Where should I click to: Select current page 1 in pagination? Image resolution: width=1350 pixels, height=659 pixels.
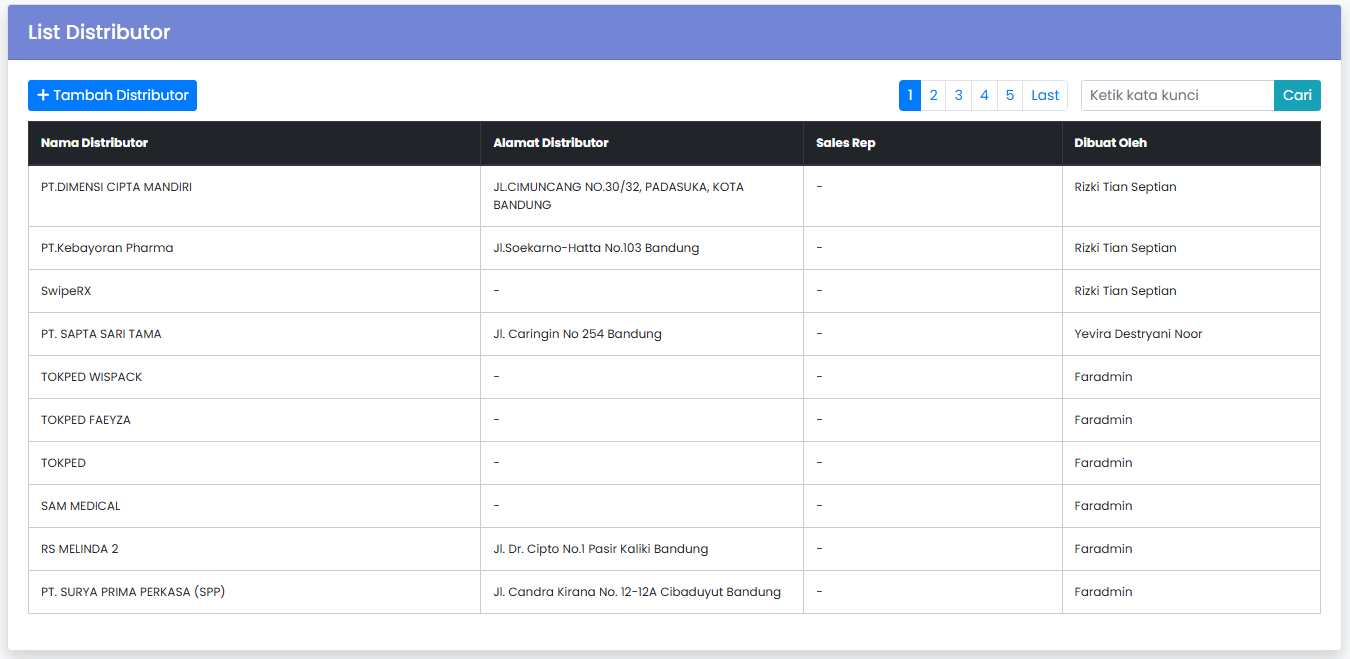[909, 95]
